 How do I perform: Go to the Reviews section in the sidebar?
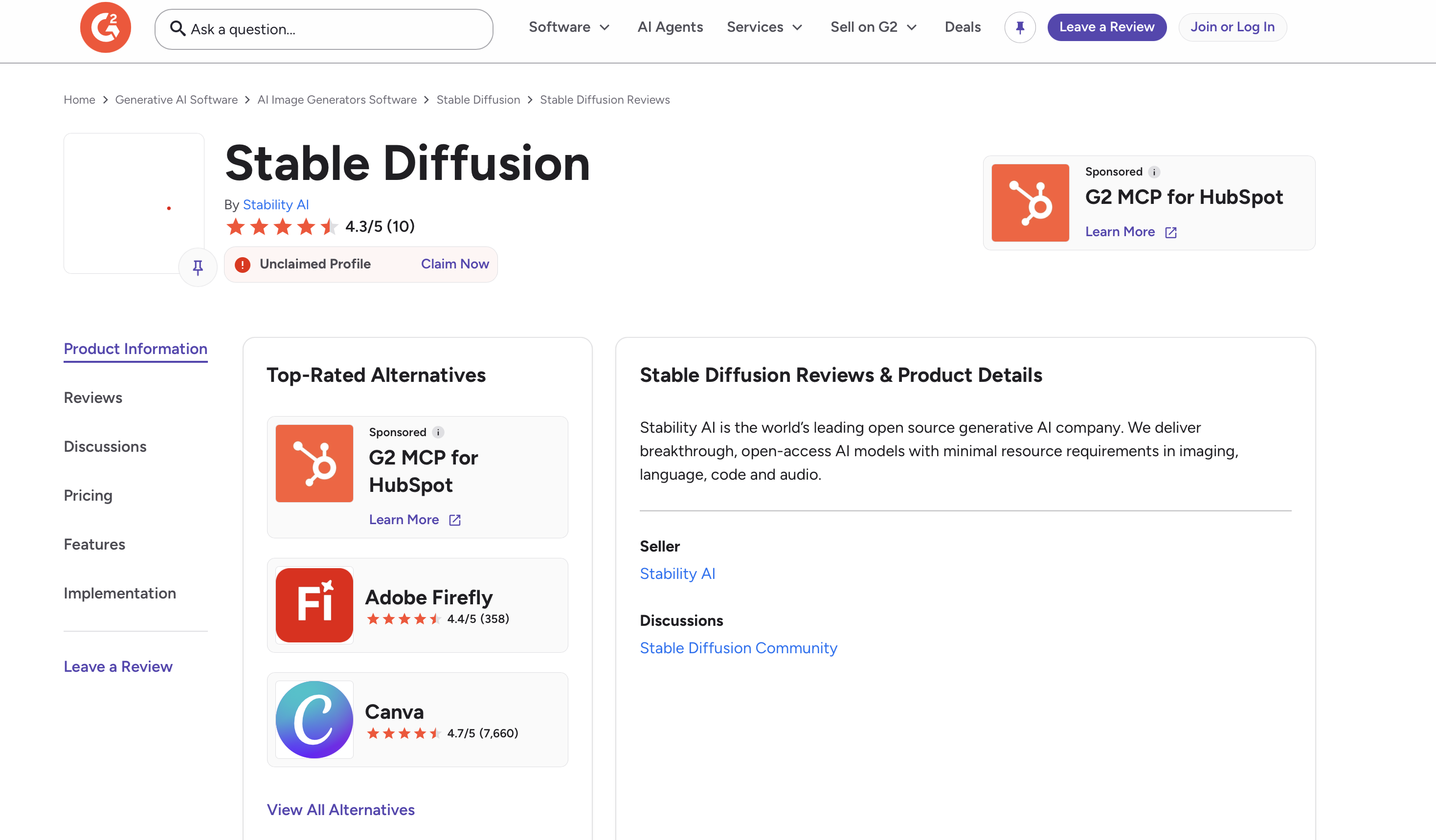pos(93,398)
